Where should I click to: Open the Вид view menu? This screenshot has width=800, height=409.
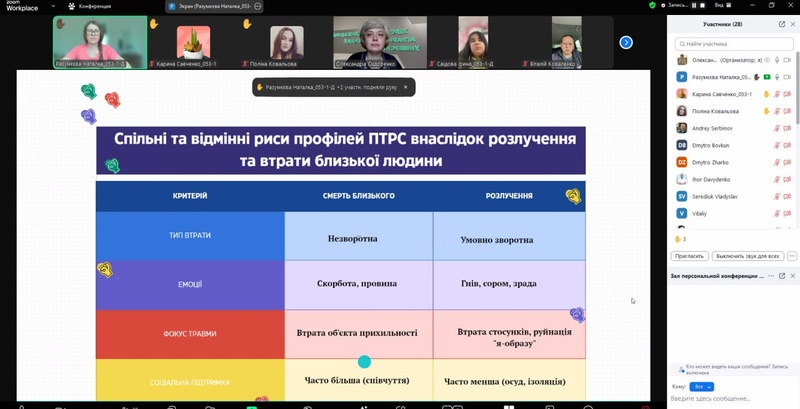click(x=722, y=5)
